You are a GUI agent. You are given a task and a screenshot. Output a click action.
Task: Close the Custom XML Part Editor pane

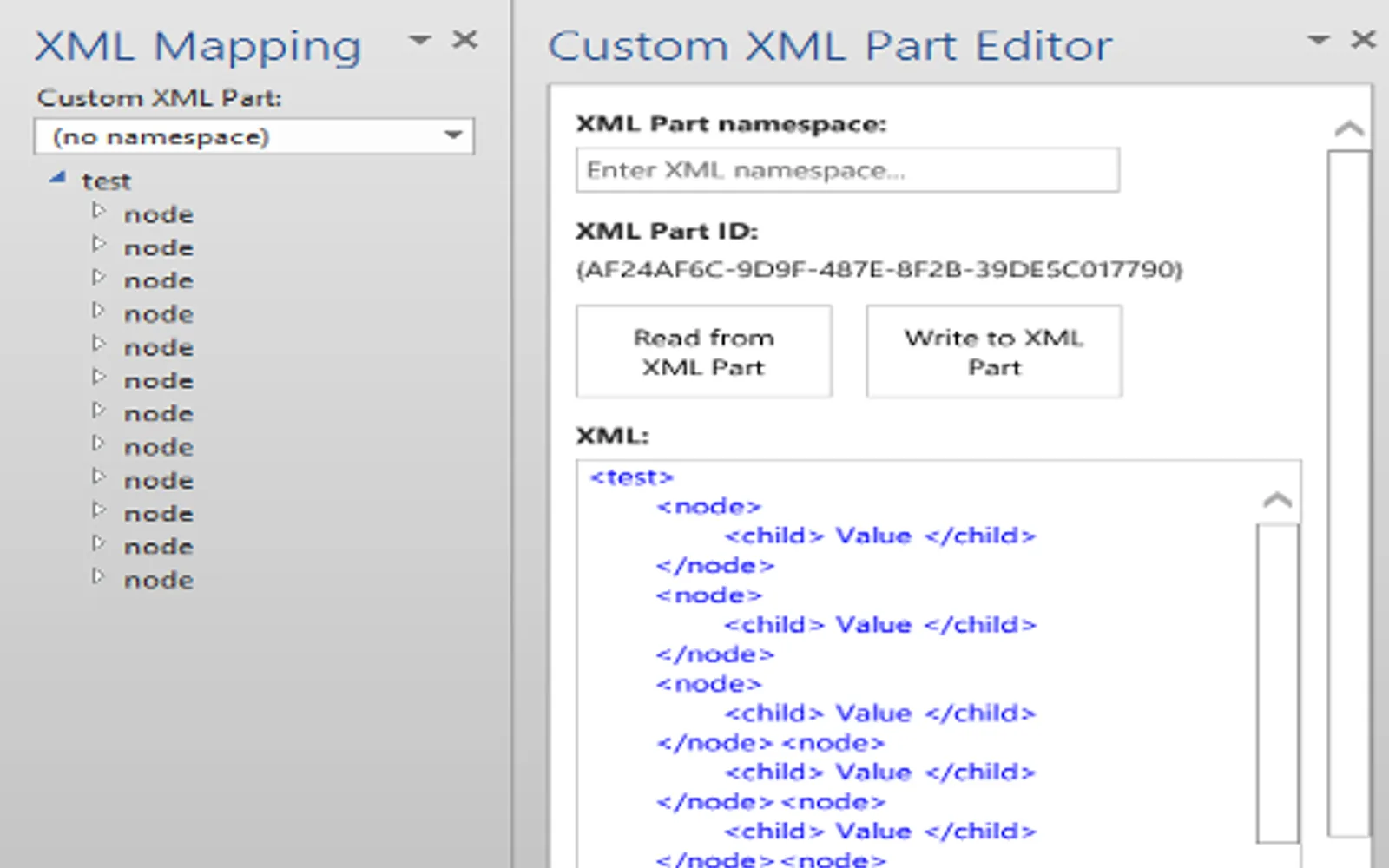click(1363, 39)
